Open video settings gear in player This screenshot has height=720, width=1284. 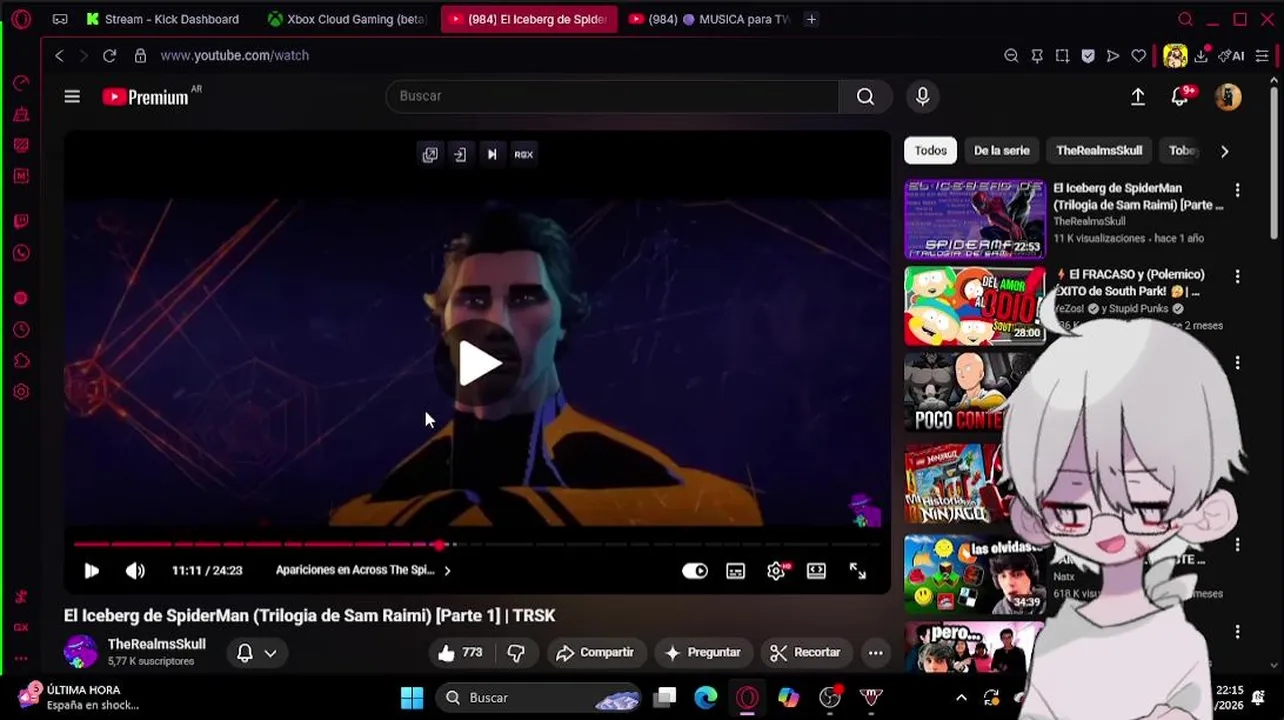click(x=777, y=571)
